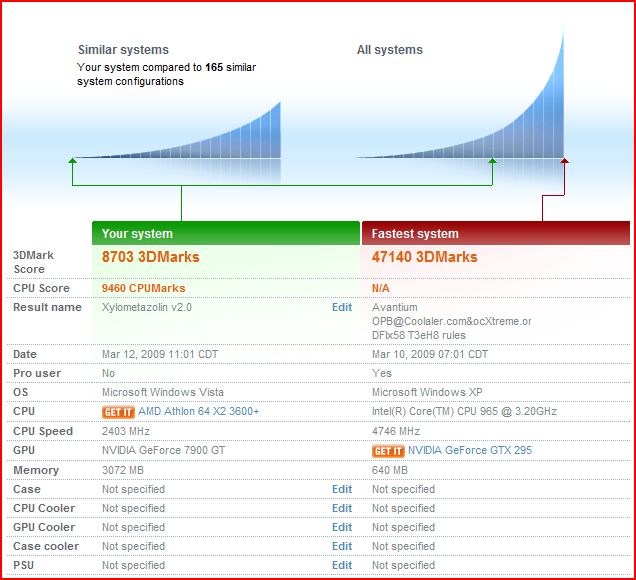Click the N/A CPU score value
The height and width of the screenshot is (580, 636).
tap(380, 288)
